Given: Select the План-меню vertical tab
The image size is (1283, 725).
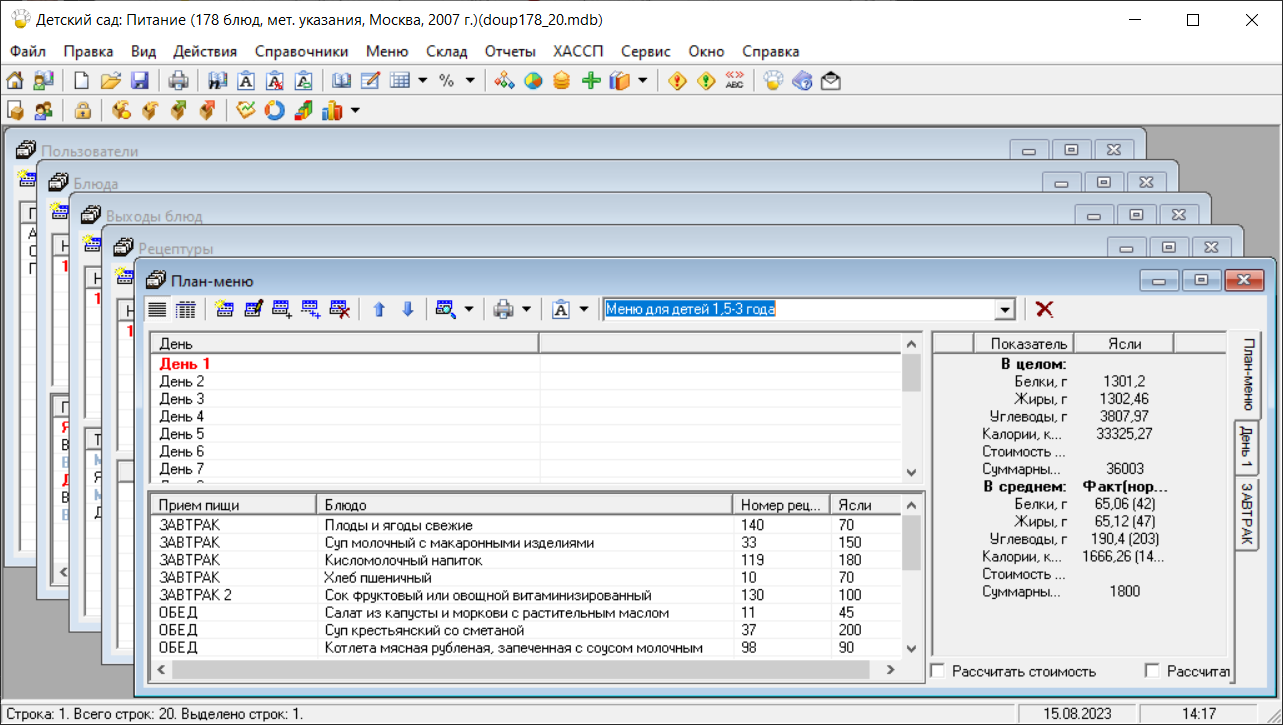Looking at the screenshot, I should tap(1248, 373).
